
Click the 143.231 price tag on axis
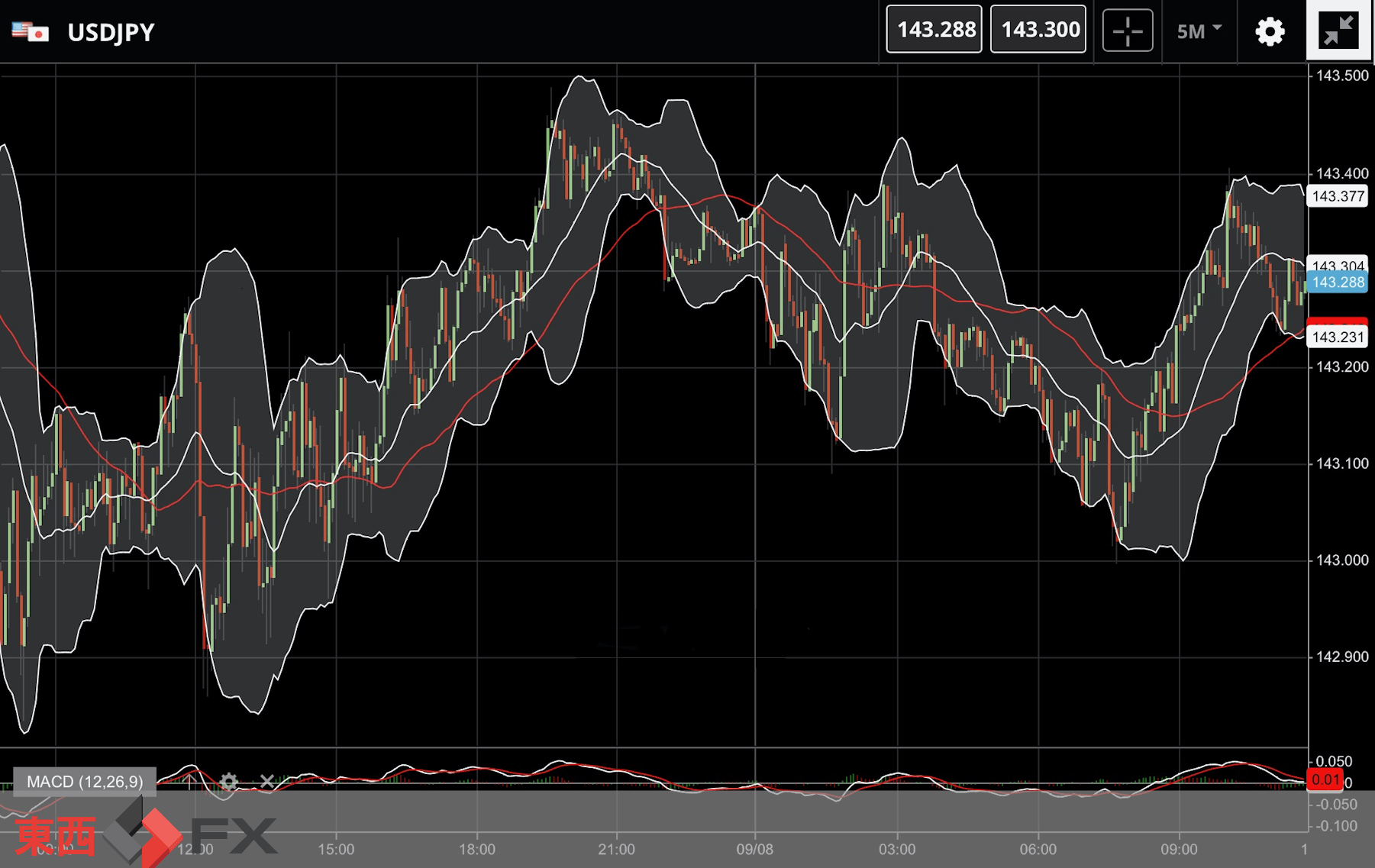pyautogui.click(x=1337, y=337)
